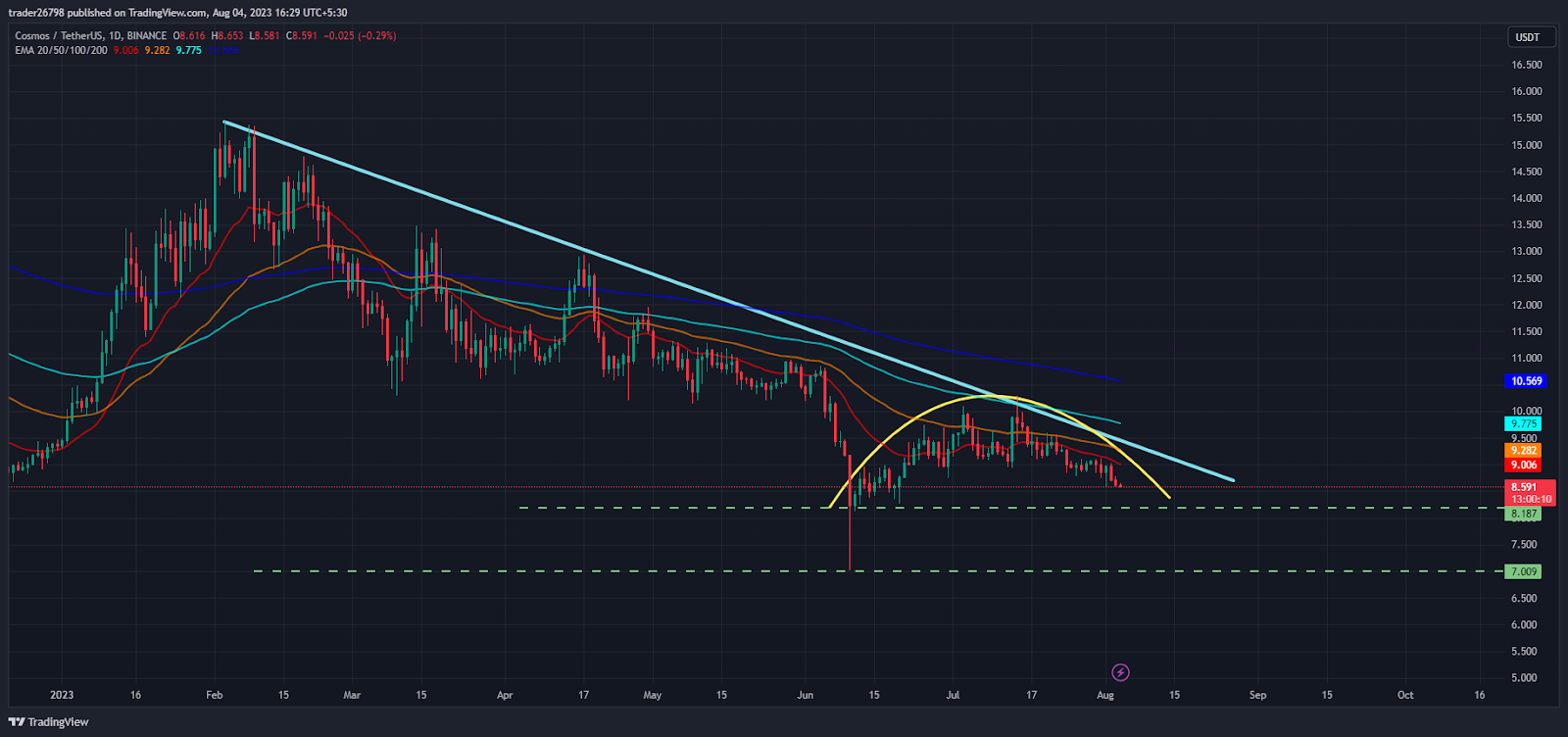Click the EMA 20/50/100/200 indicator label
This screenshot has width=1568, height=737.
click(61, 50)
